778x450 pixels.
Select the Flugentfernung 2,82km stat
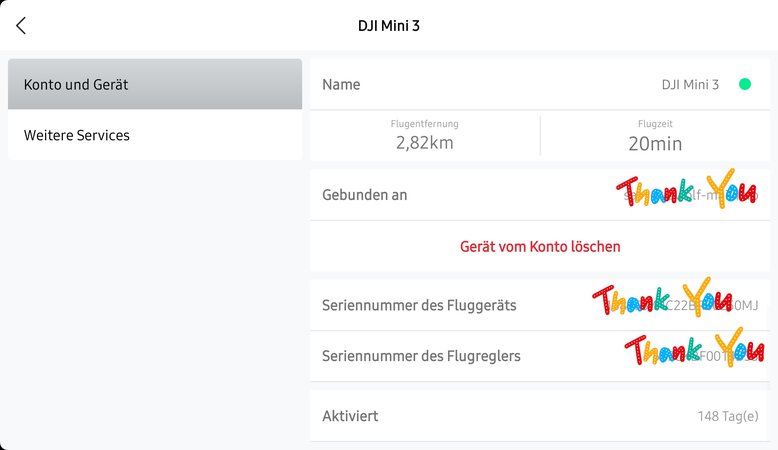[x=425, y=136]
